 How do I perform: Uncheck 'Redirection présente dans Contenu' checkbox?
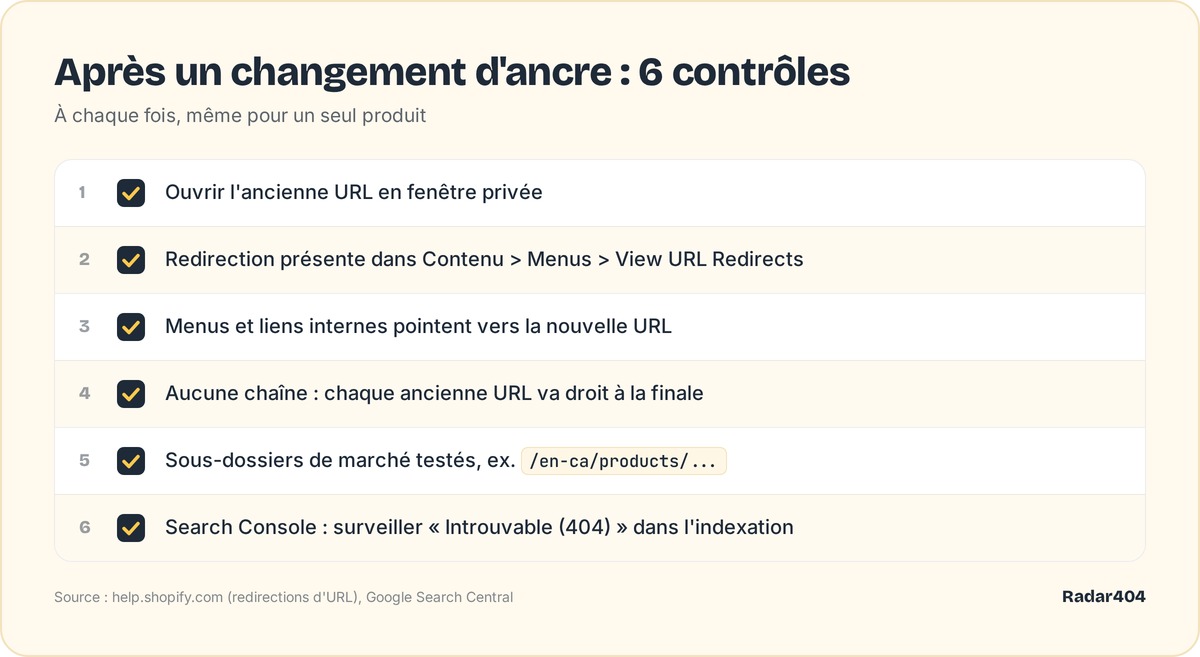(131, 260)
